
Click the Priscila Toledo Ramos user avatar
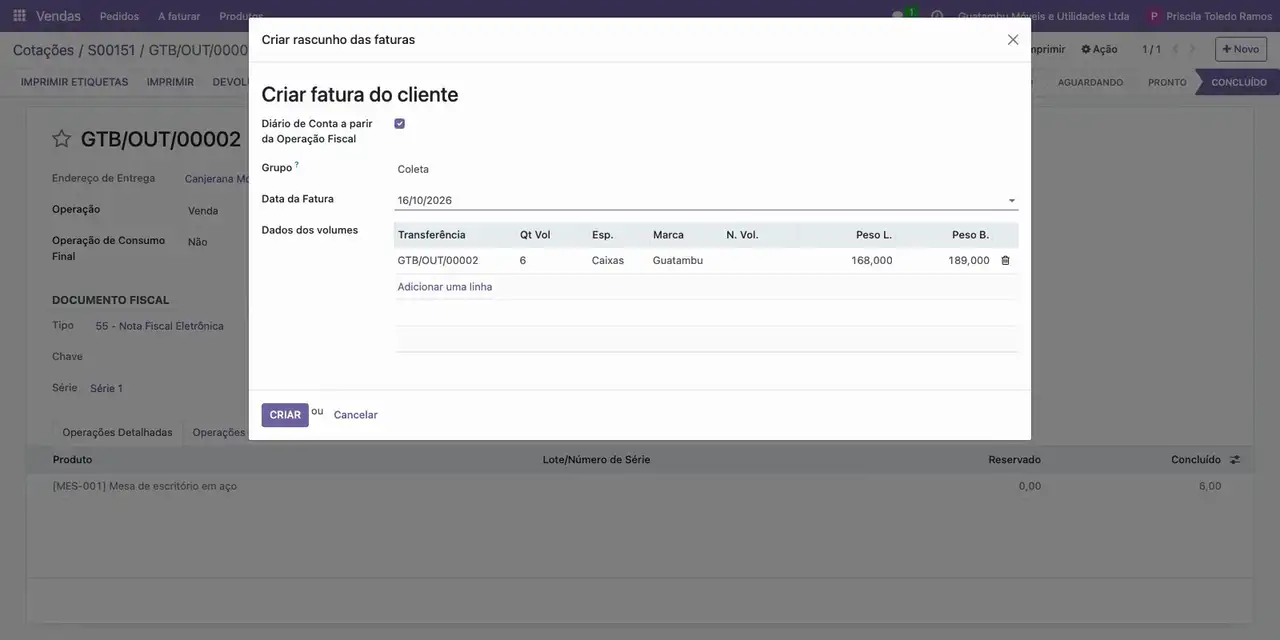[x=1155, y=16]
